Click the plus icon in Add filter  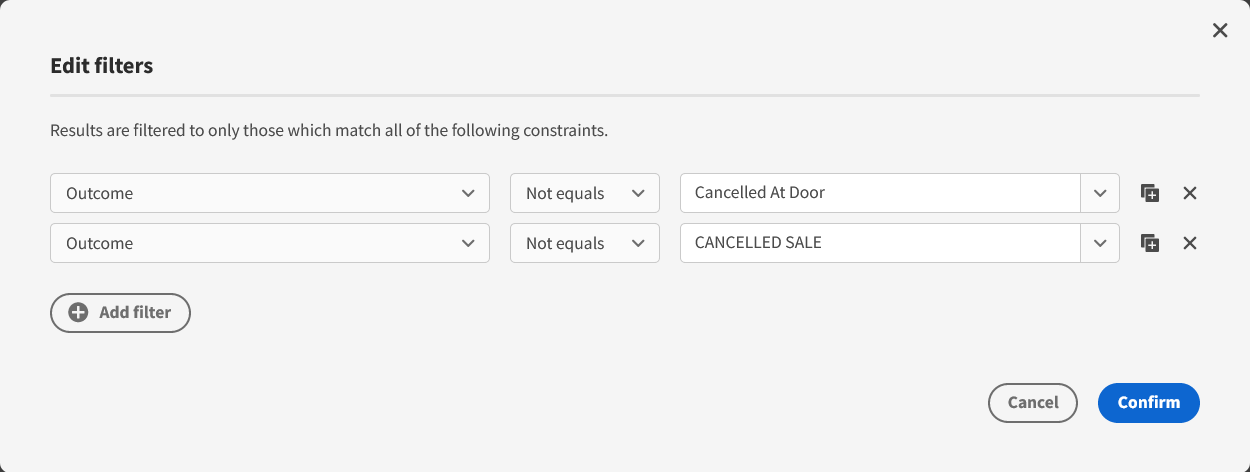(x=78, y=312)
